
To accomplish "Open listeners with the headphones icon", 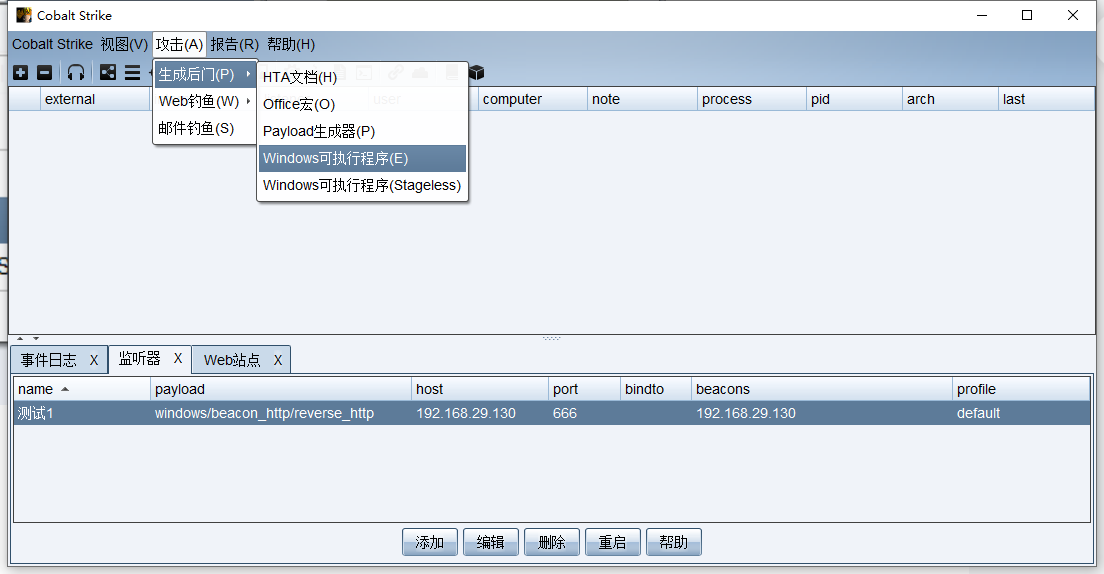I will (76, 73).
